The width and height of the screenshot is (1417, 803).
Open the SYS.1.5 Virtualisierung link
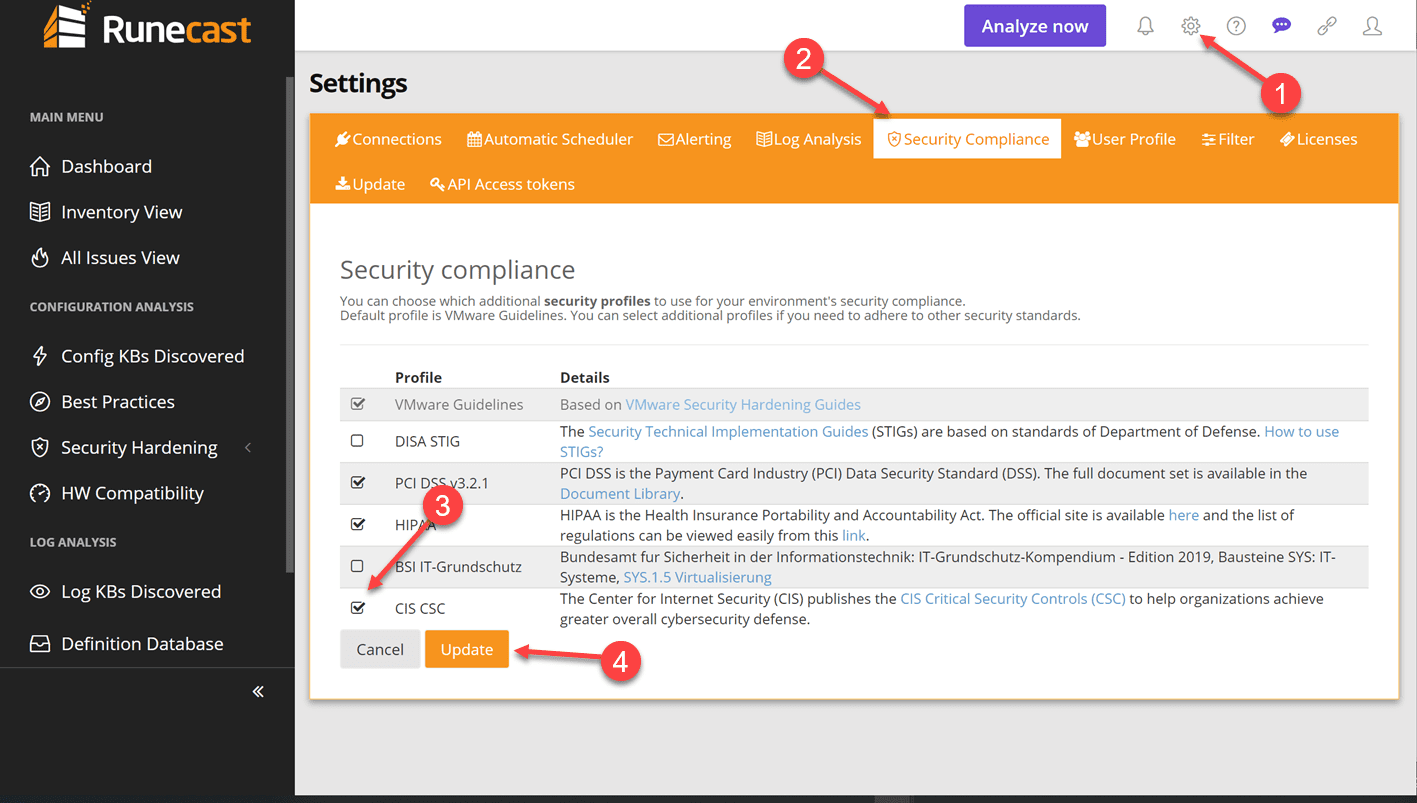pos(697,578)
